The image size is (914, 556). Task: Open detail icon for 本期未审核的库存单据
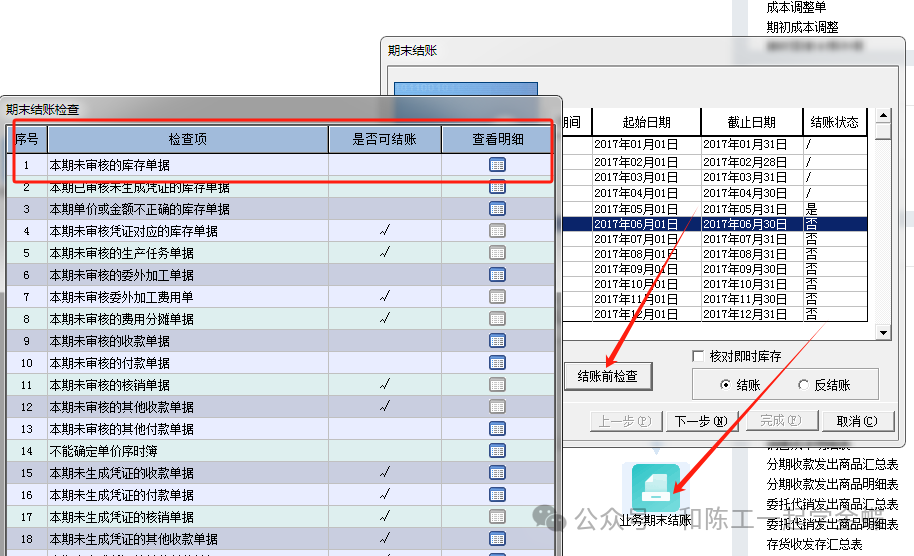pos(497,165)
